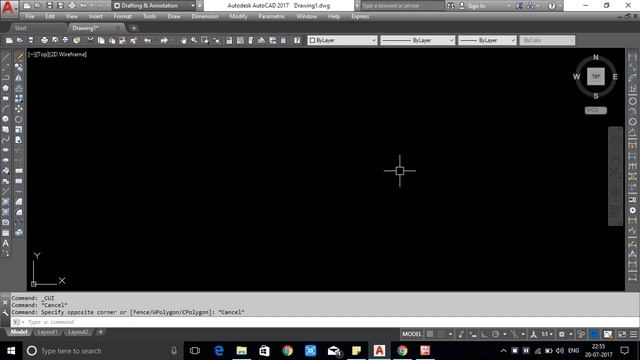Click Save As in Quick Access toolbar

(x=60, y=6)
